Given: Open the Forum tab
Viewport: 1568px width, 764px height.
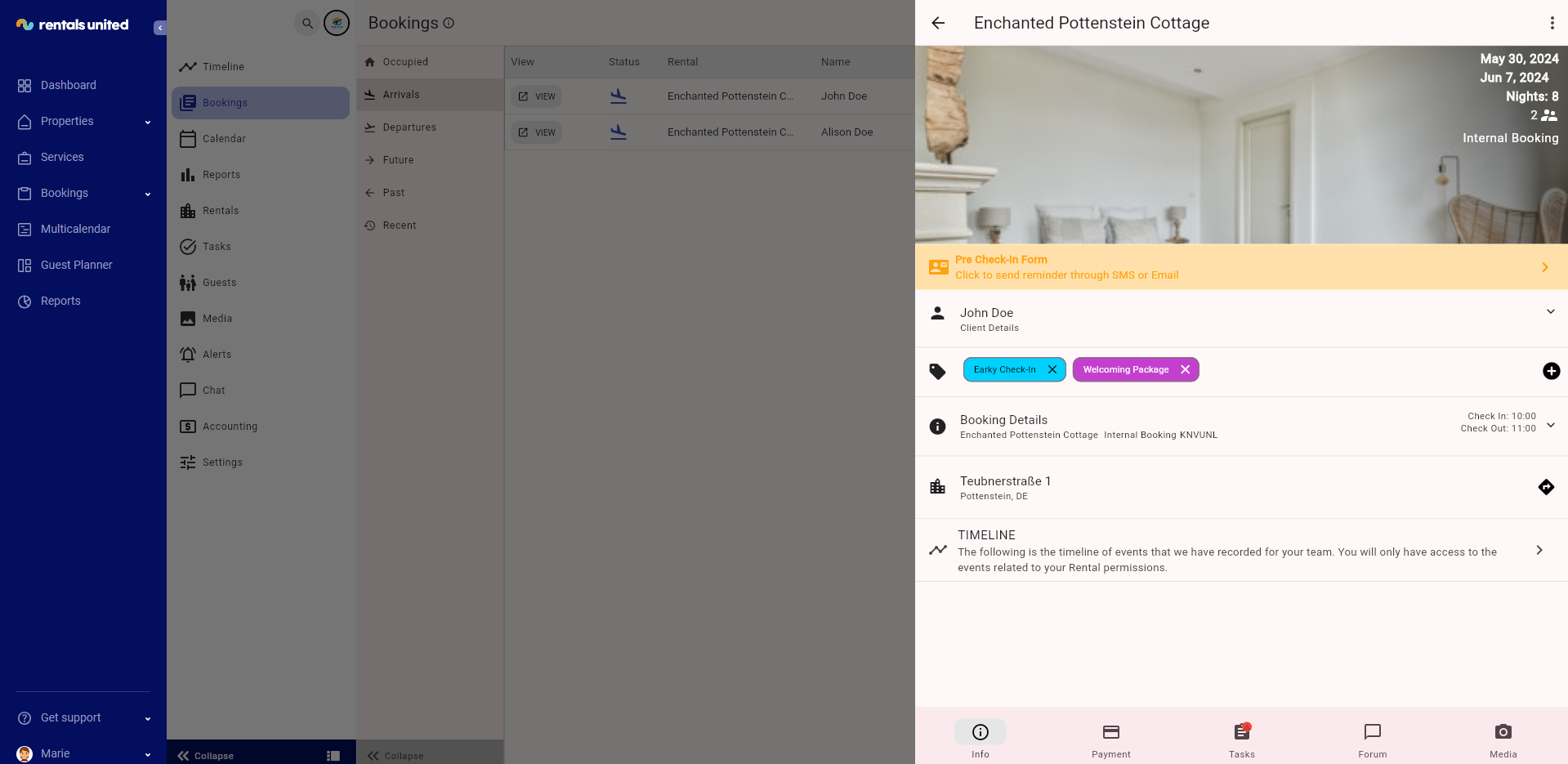Looking at the screenshot, I should coord(1373,739).
